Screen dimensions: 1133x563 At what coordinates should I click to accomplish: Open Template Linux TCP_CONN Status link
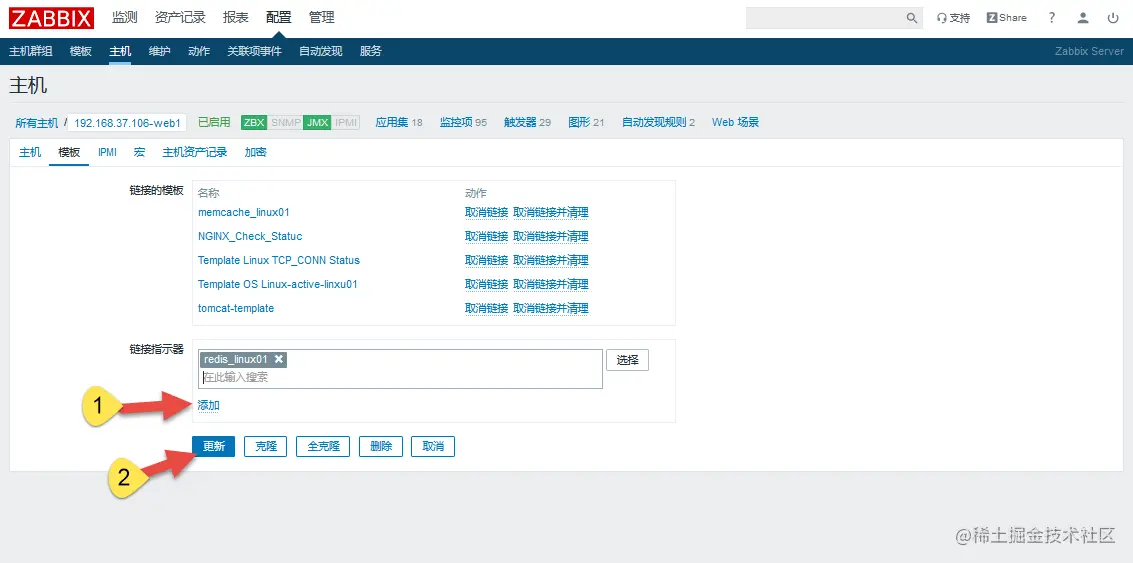pyautogui.click(x=279, y=260)
